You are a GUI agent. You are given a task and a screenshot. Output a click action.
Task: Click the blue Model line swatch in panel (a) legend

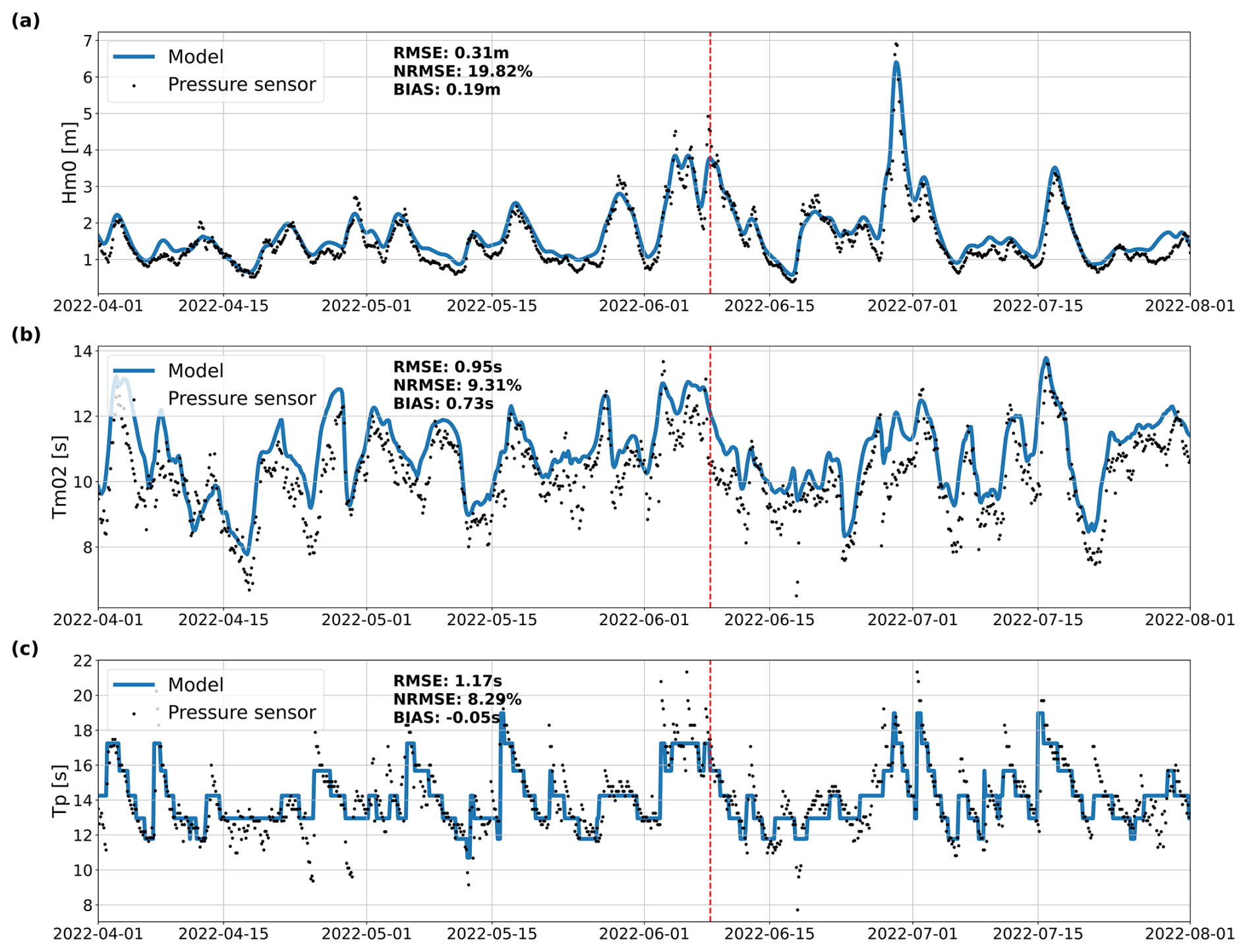click(x=134, y=57)
